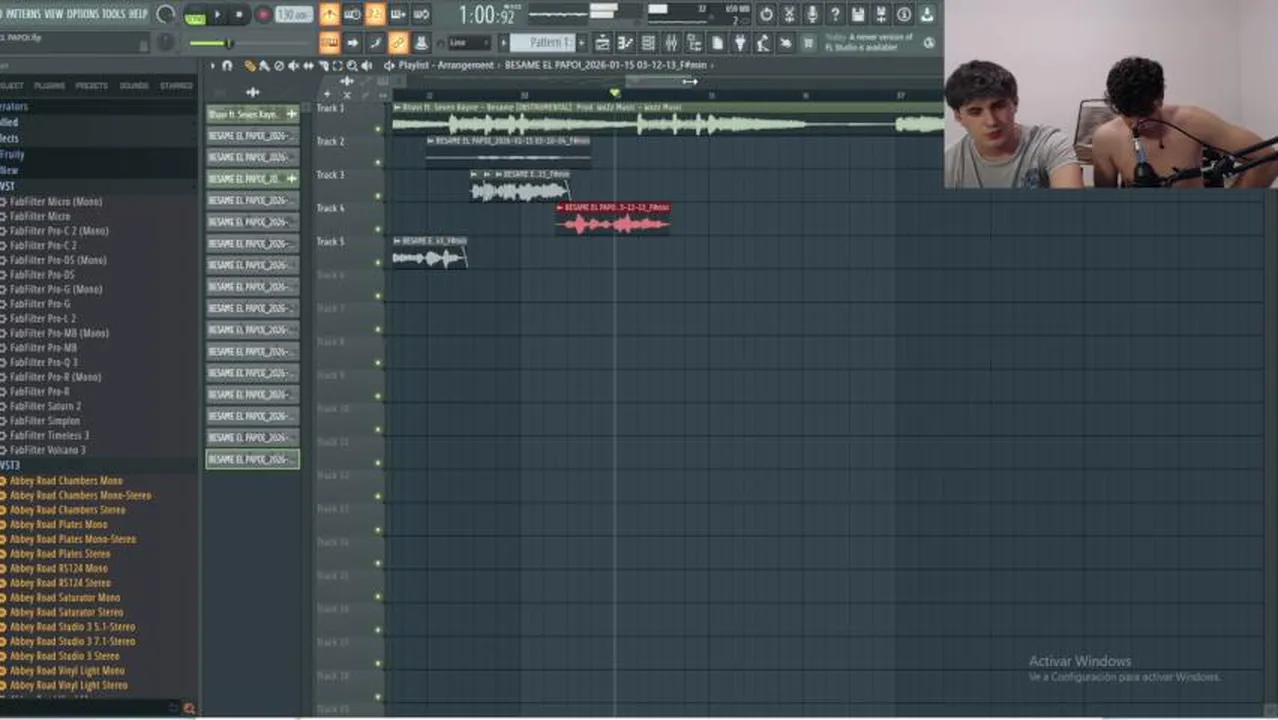This screenshot has width=1278, height=720.
Task: Click the Track 2 label
Action: click(330, 142)
